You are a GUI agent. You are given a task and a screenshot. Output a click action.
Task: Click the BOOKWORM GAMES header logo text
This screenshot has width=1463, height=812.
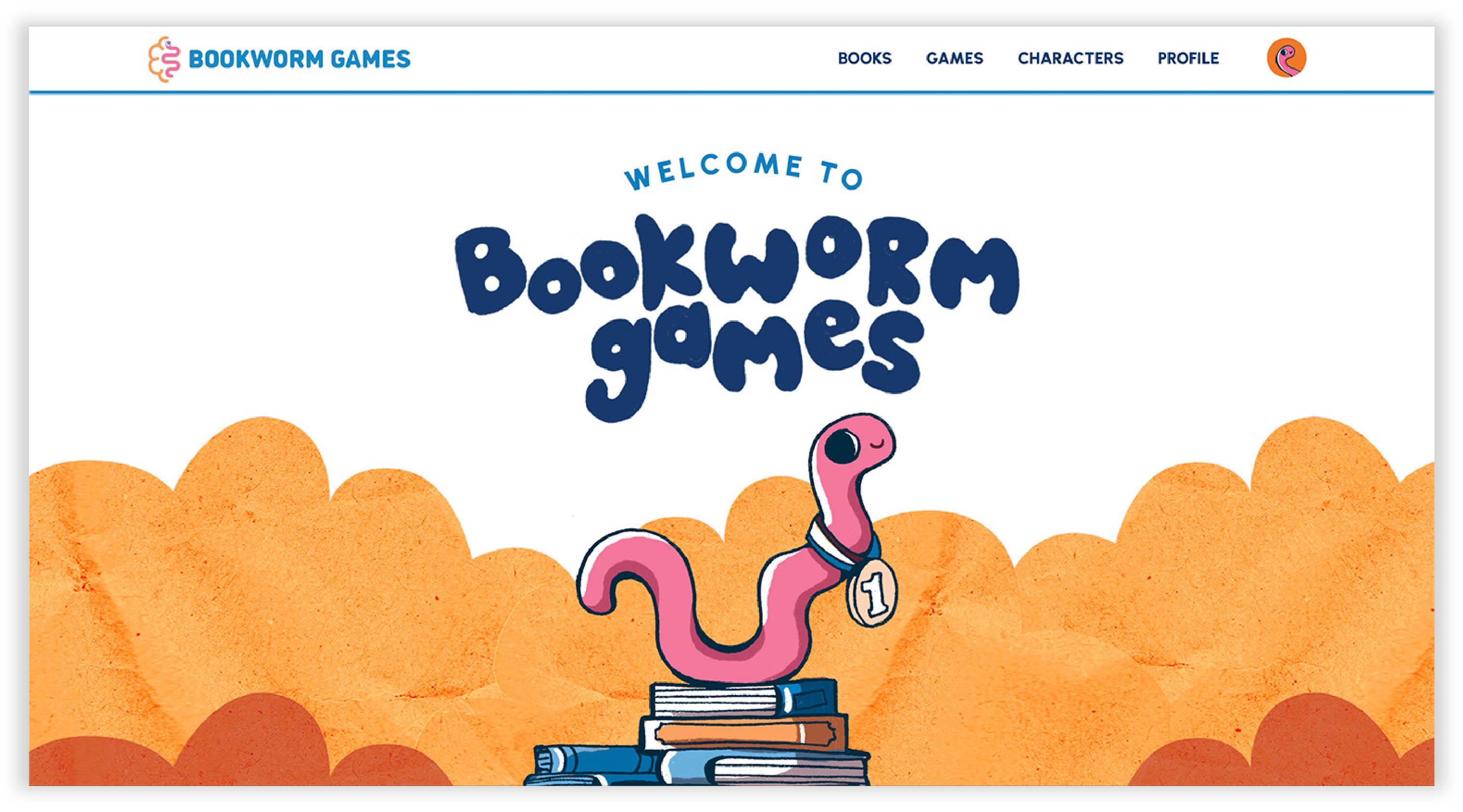pyautogui.click(x=299, y=59)
